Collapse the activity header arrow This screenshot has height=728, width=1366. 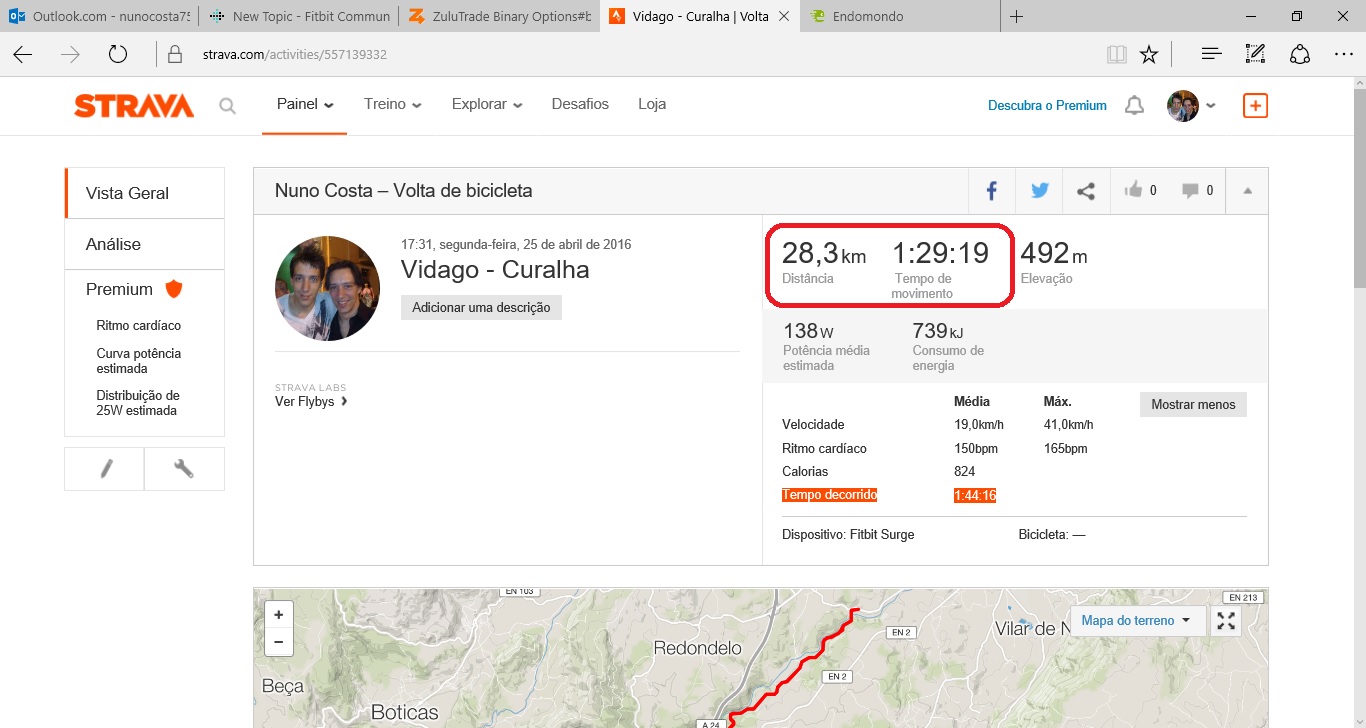(x=1247, y=191)
